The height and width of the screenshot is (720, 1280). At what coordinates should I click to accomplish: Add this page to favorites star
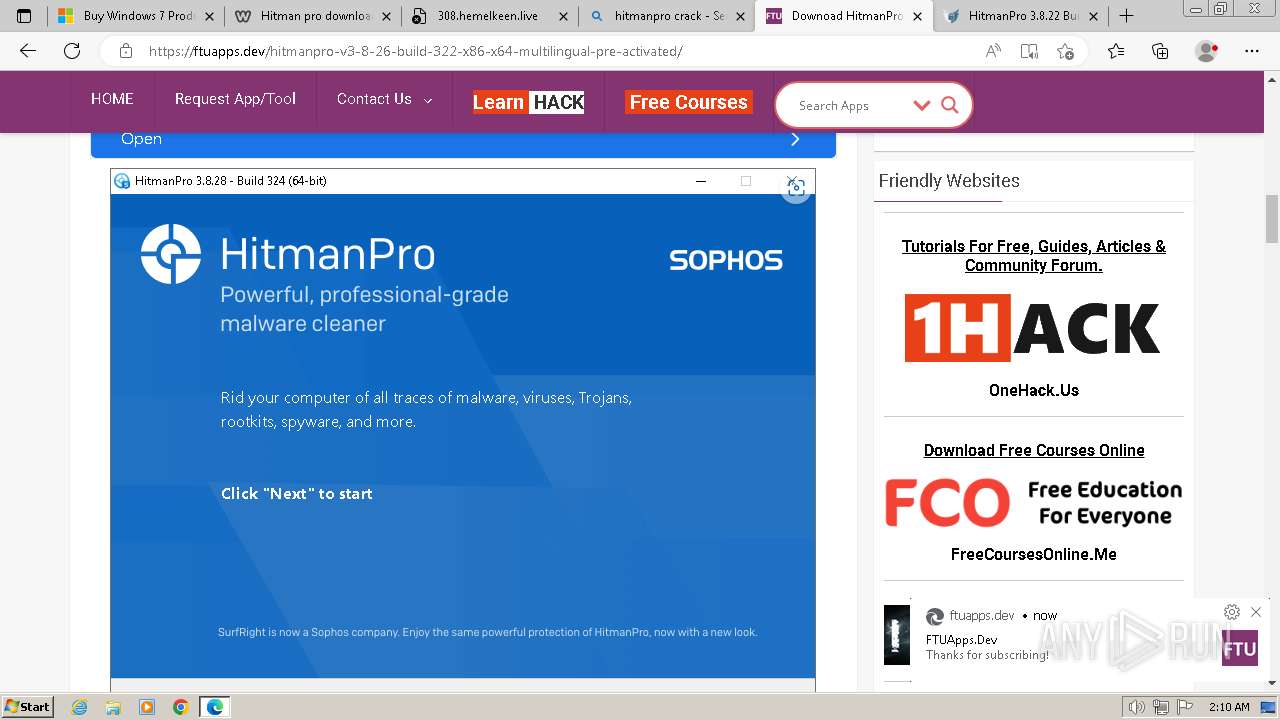[1065, 51]
